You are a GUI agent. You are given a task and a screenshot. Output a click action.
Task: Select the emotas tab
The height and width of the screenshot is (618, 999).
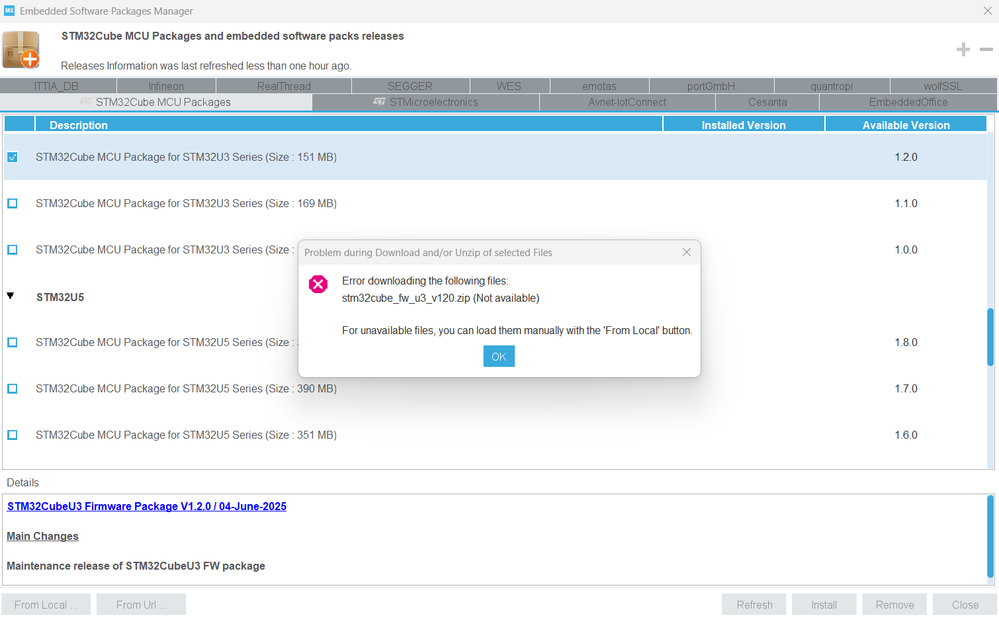(x=600, y=86)
